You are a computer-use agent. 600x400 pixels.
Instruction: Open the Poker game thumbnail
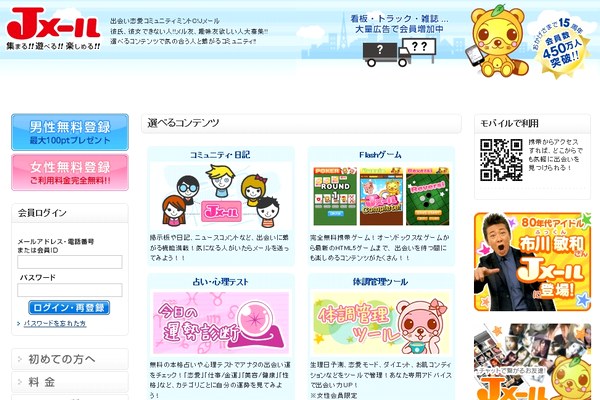pos(335,196)
